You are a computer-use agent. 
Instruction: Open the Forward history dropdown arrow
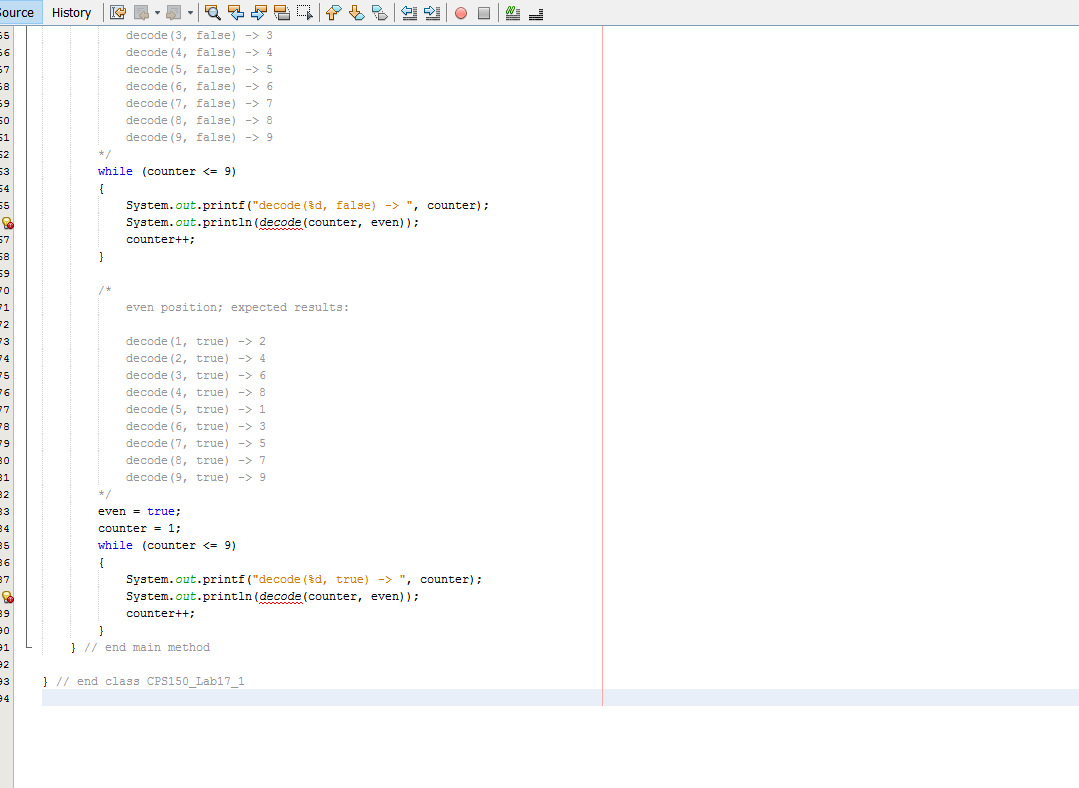click(x=190, y=12)
